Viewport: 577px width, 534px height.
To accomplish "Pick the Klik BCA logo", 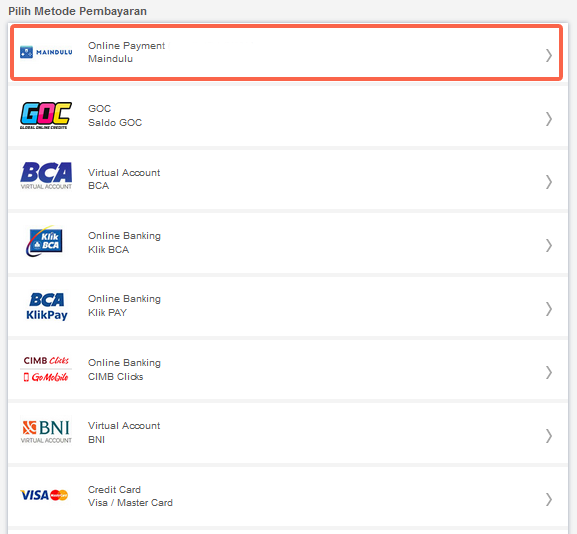I will [x=45, y=241].
